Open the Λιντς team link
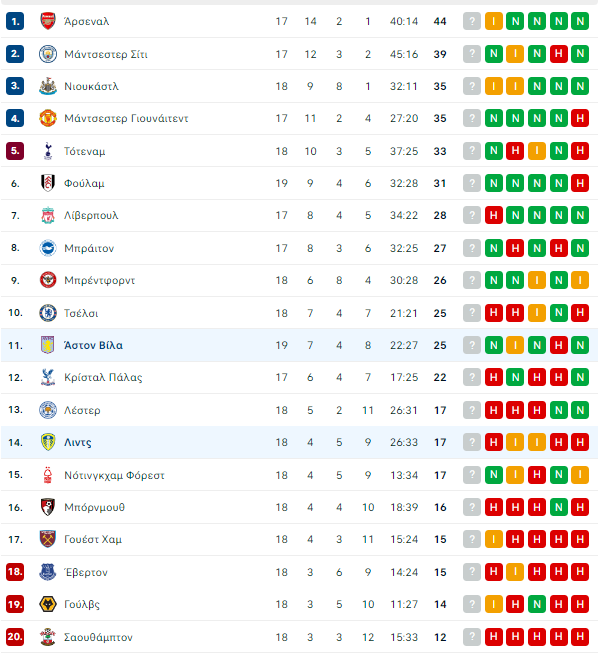Viewport: 603px width, 656px height. (x=78, y=442)
